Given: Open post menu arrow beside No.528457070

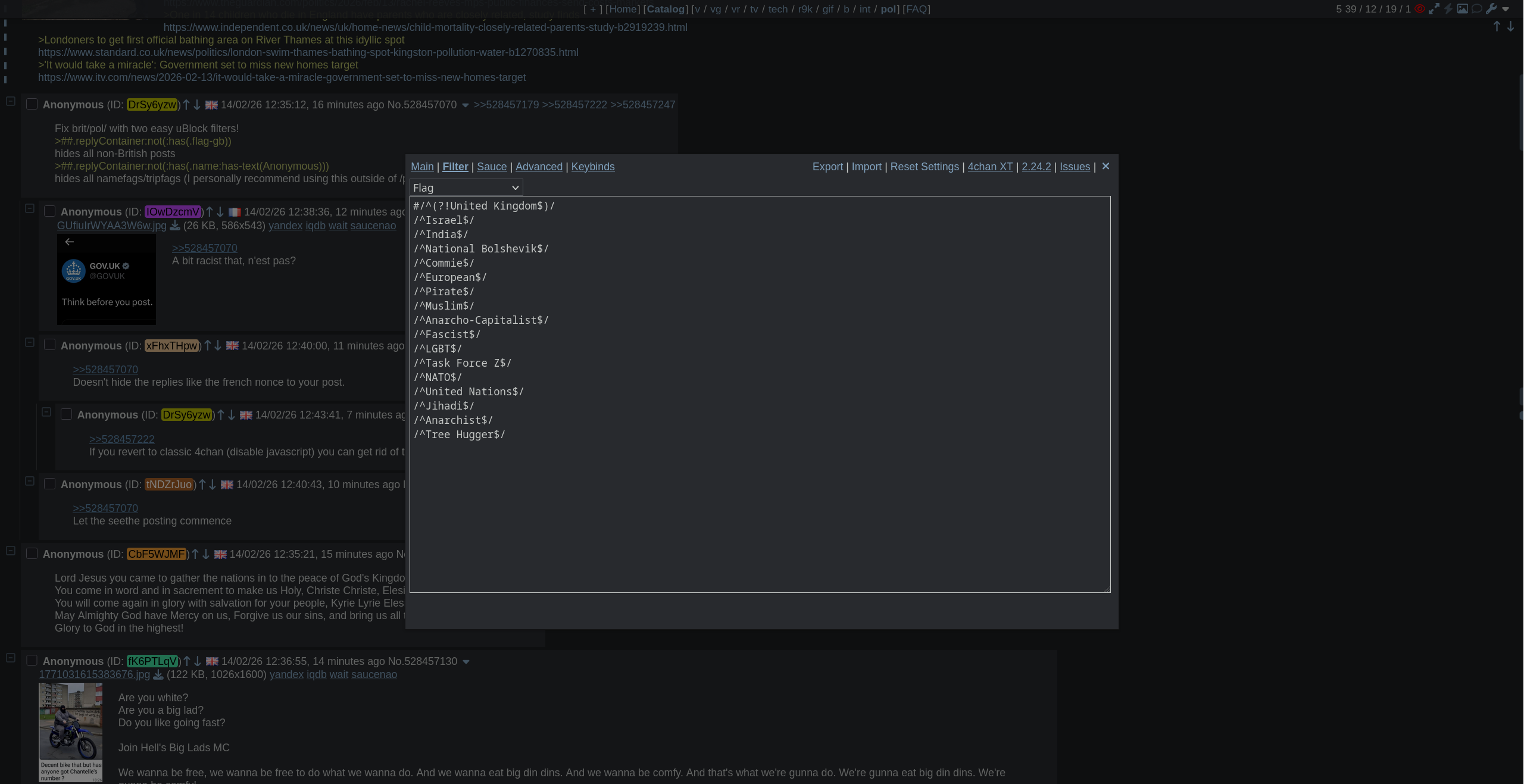Looking at the screenshot, I should (x=466, y=105).
